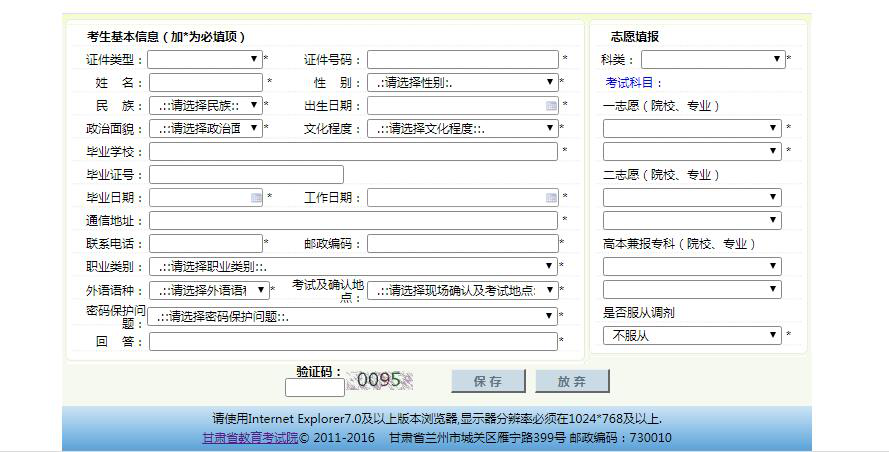889x452 pixels.
Task: Open the 证件类型 dropdown
Action: point(205,59)
